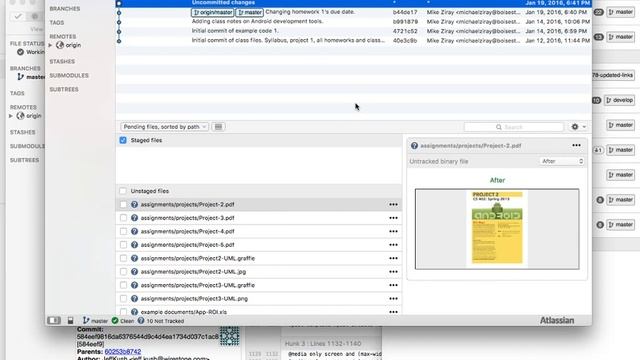This screenshot has height=360, width=640.
Task: Click untracked status icon of Project-4.pdf
Action: point(134,231)
